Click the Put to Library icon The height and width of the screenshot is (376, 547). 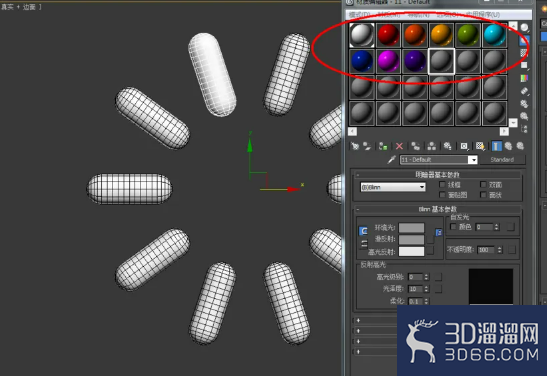click(448, 146)
